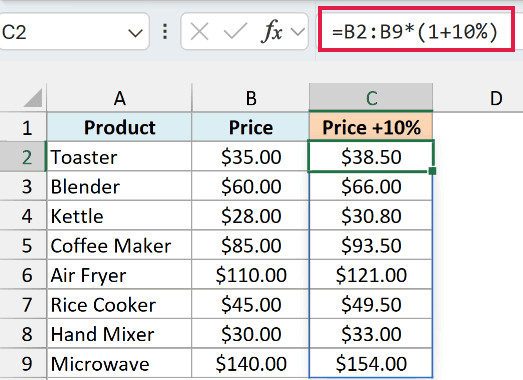Click the fill handle on cell C2
Image resolution: width=523 pixels, height=380 pixels.
point(432,171)
